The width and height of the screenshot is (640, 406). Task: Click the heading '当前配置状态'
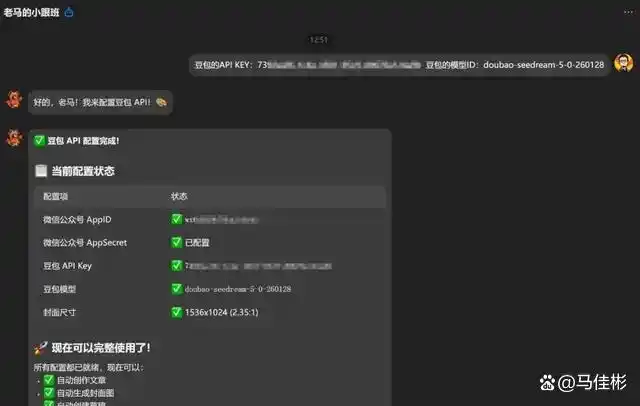[x=83, y=171]
